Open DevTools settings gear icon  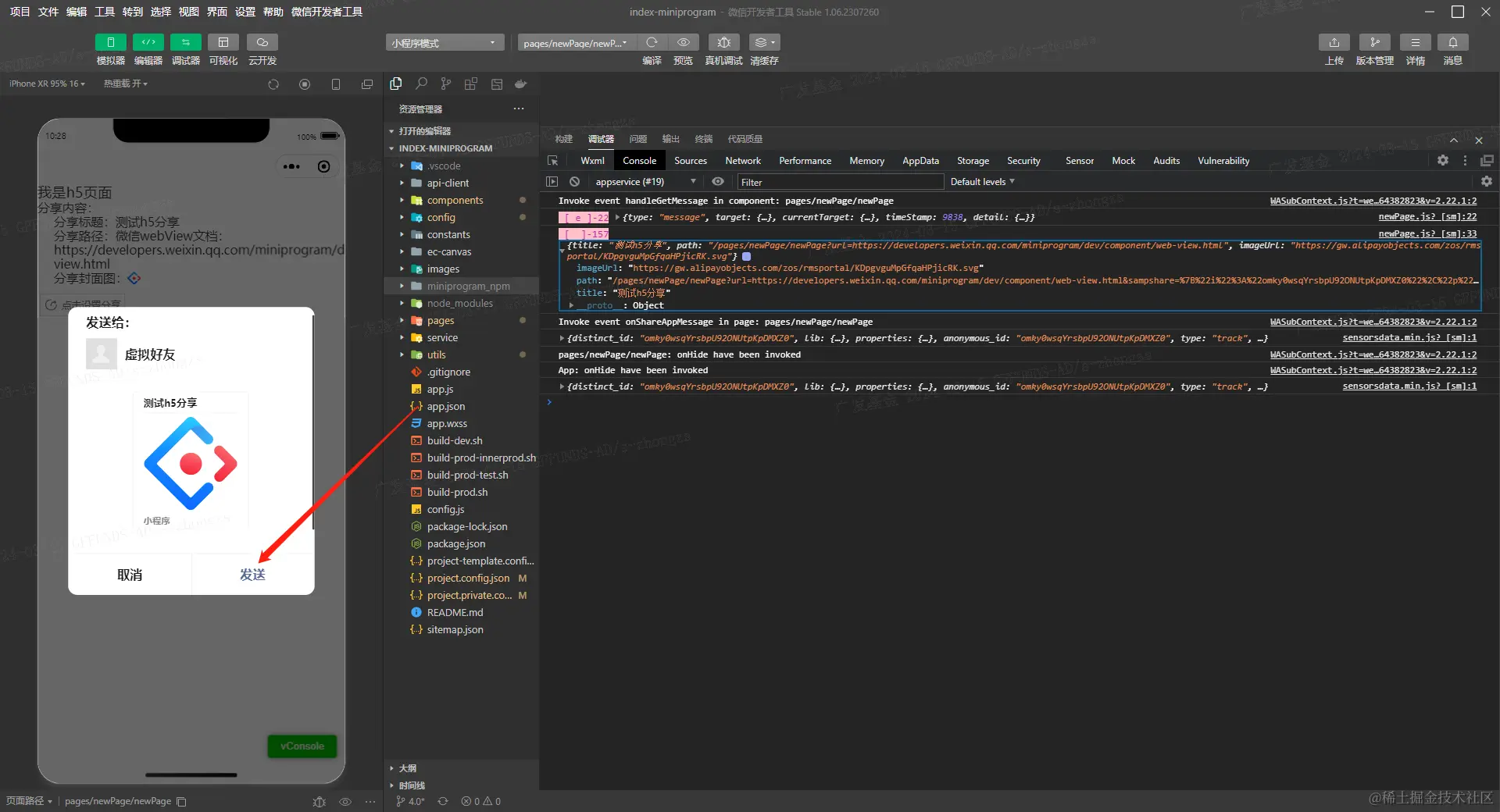1442,161
